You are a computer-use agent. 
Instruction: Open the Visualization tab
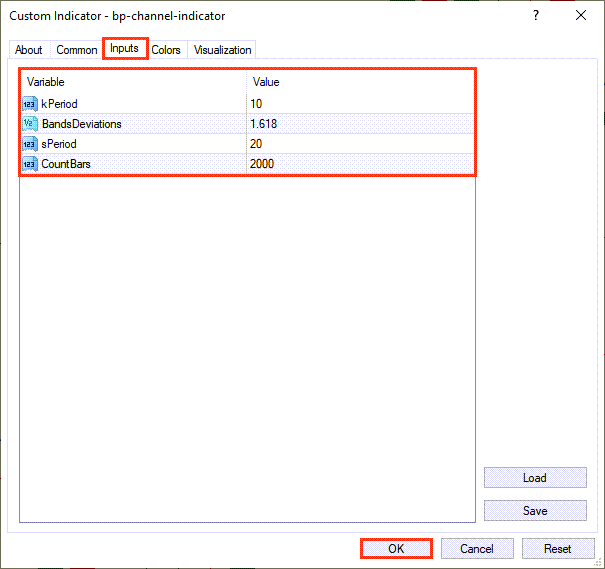(x=223, y=50)
